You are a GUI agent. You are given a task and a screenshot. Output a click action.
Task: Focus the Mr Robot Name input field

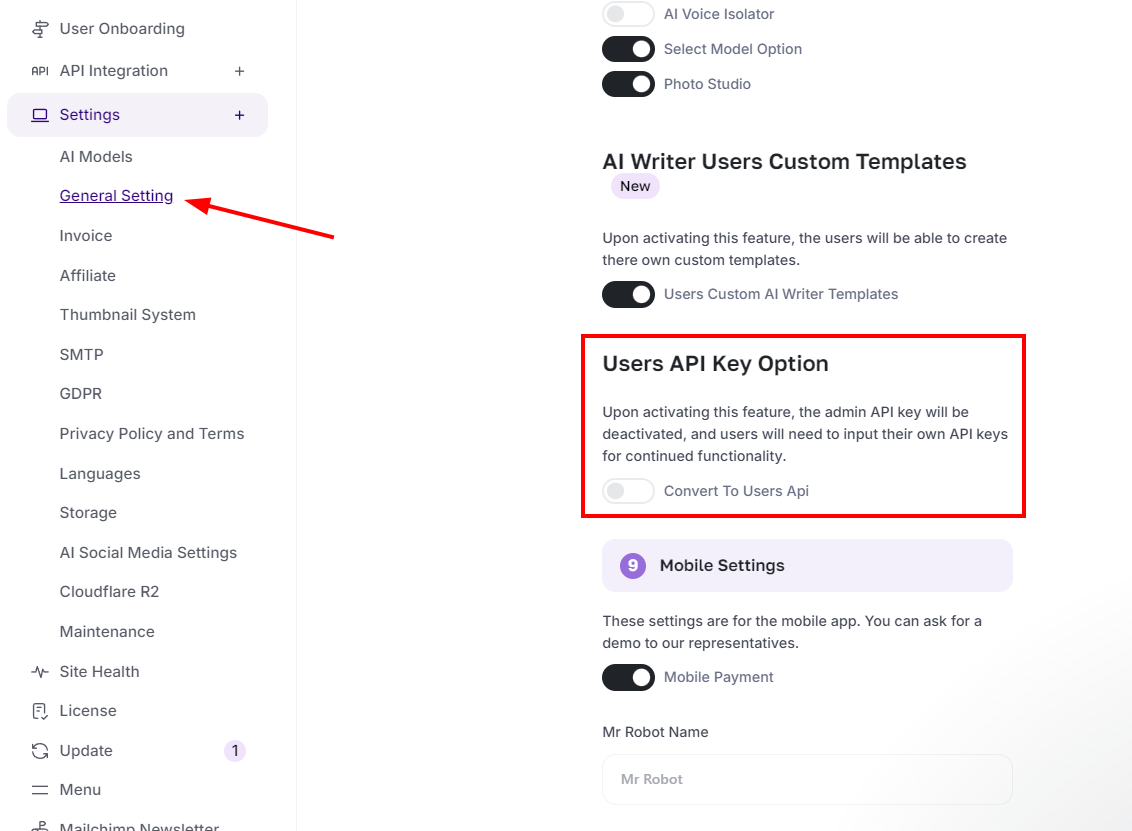point(806,779)
